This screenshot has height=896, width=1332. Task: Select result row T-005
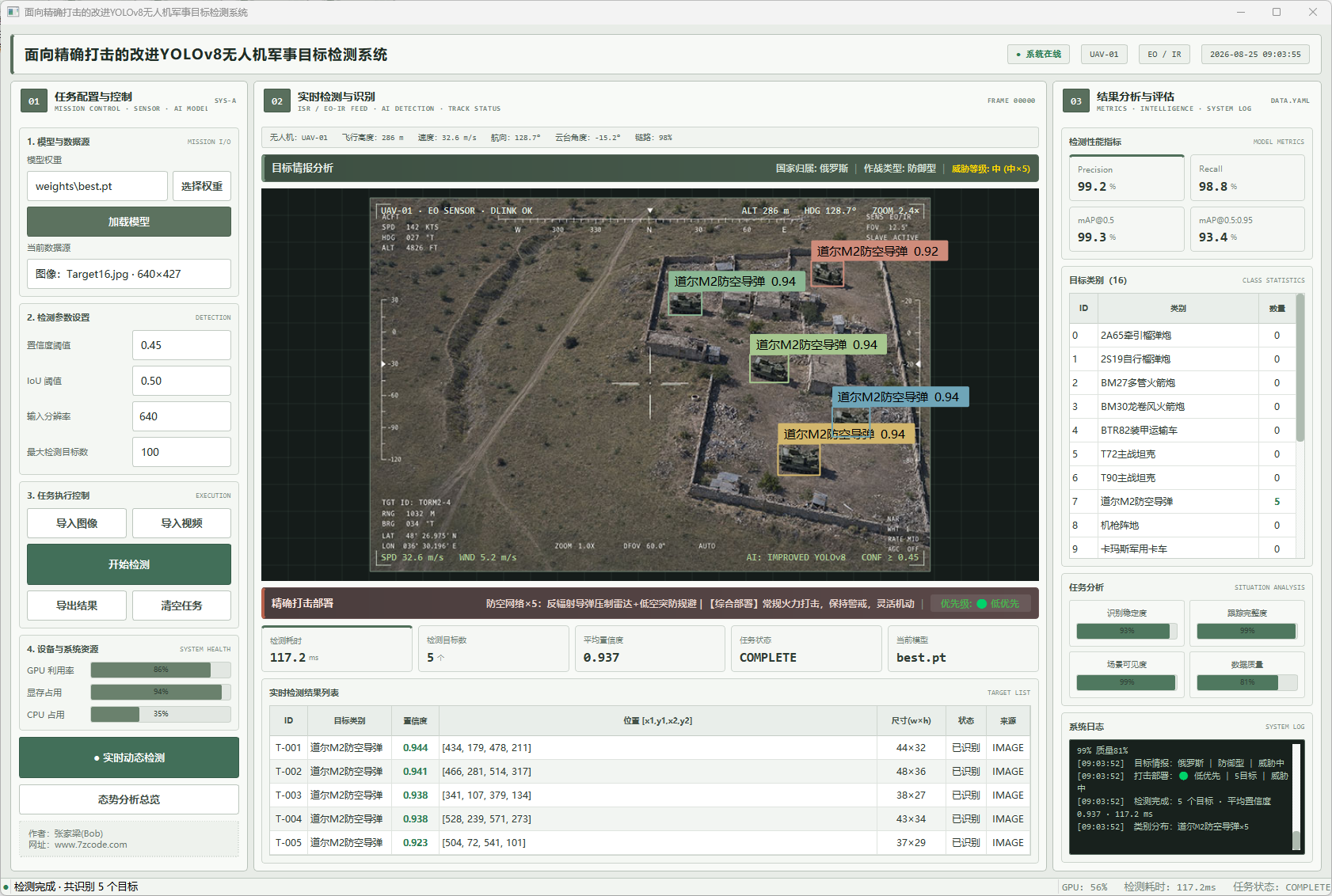click(649, 842)
